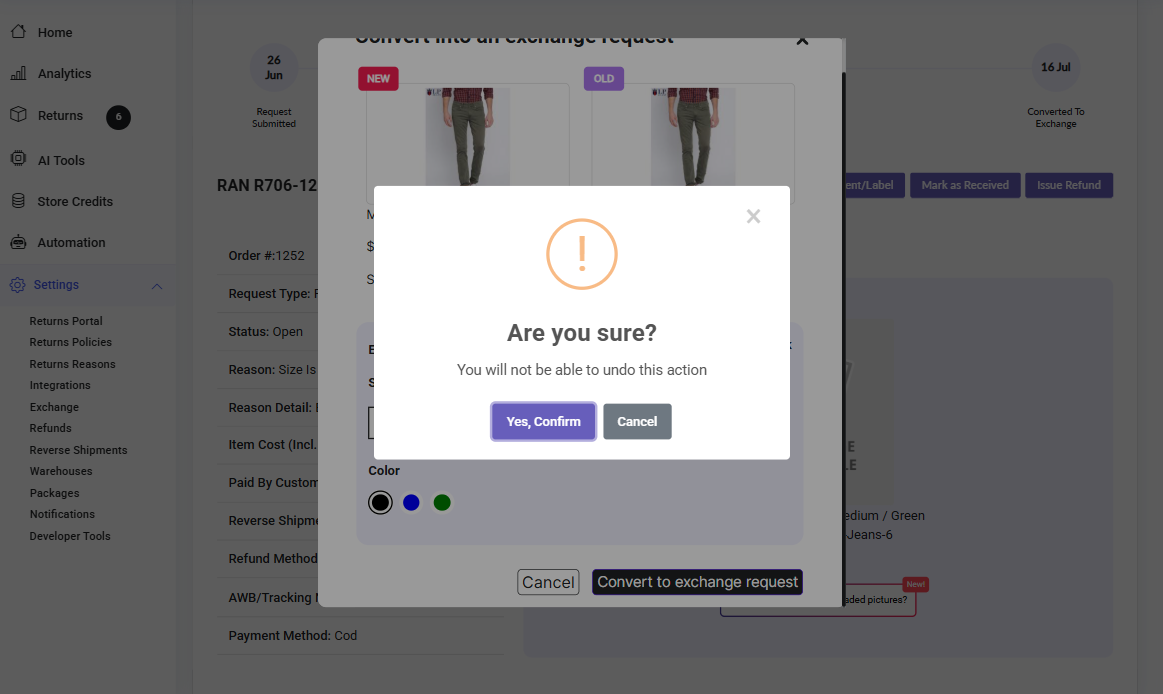Click Convert to exchange request button
The image size is (1163, 694).
(x=697, y=582)
